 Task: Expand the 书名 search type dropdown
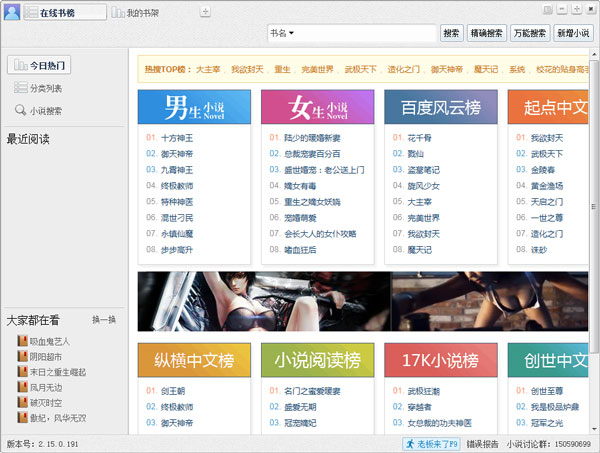[282, 33]
